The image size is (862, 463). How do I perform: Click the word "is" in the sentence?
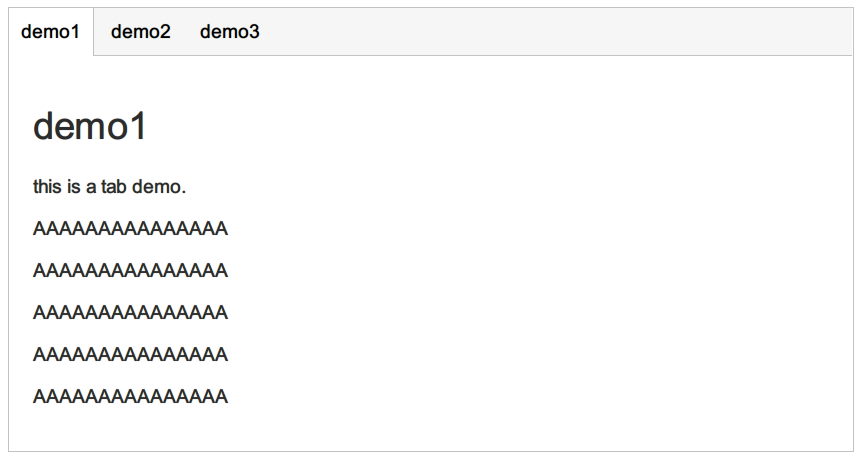[70, 187]
